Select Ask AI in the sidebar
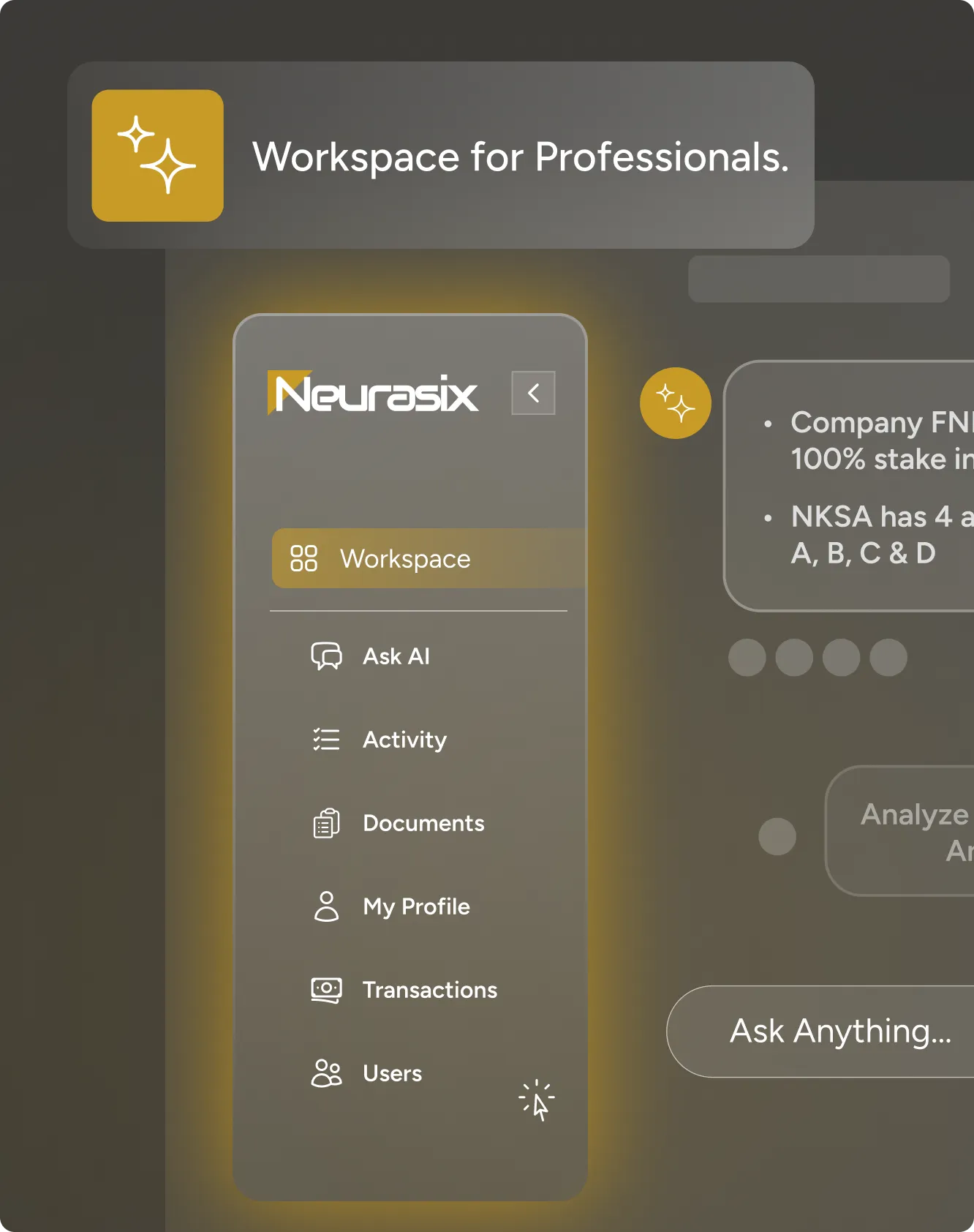974x1232 pixels. click(x=396, y=656)
